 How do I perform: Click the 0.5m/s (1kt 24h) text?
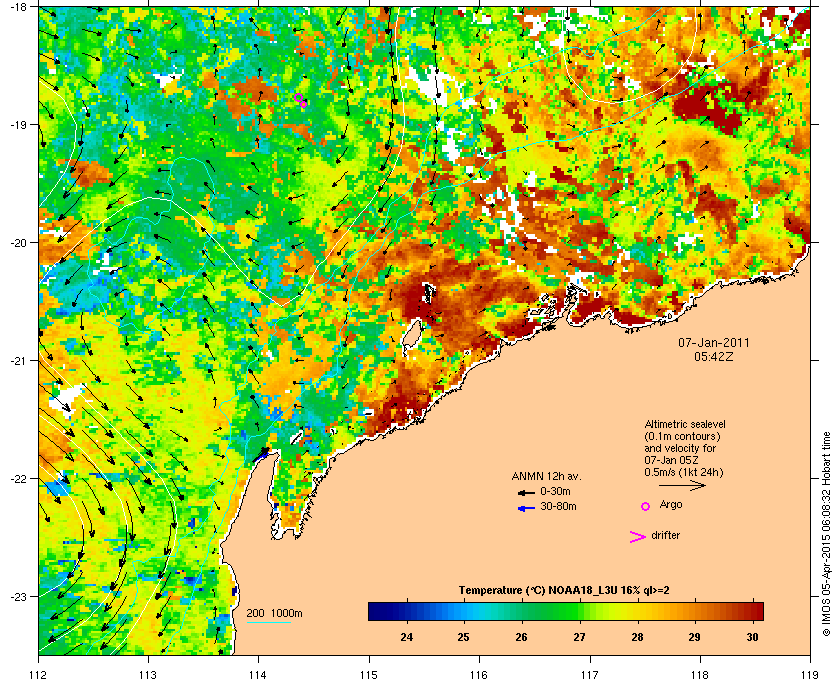point(684,473)
